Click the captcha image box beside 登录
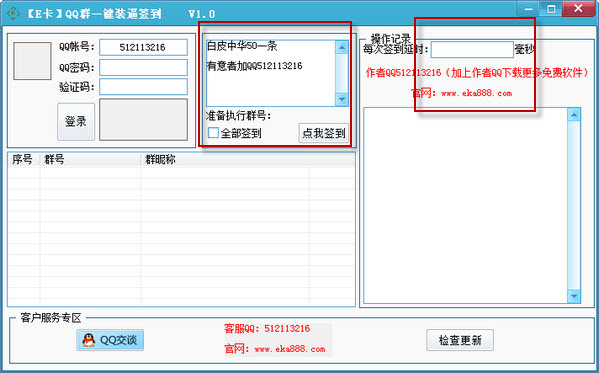This screenshot has height=373, width=599. point(143,120)
